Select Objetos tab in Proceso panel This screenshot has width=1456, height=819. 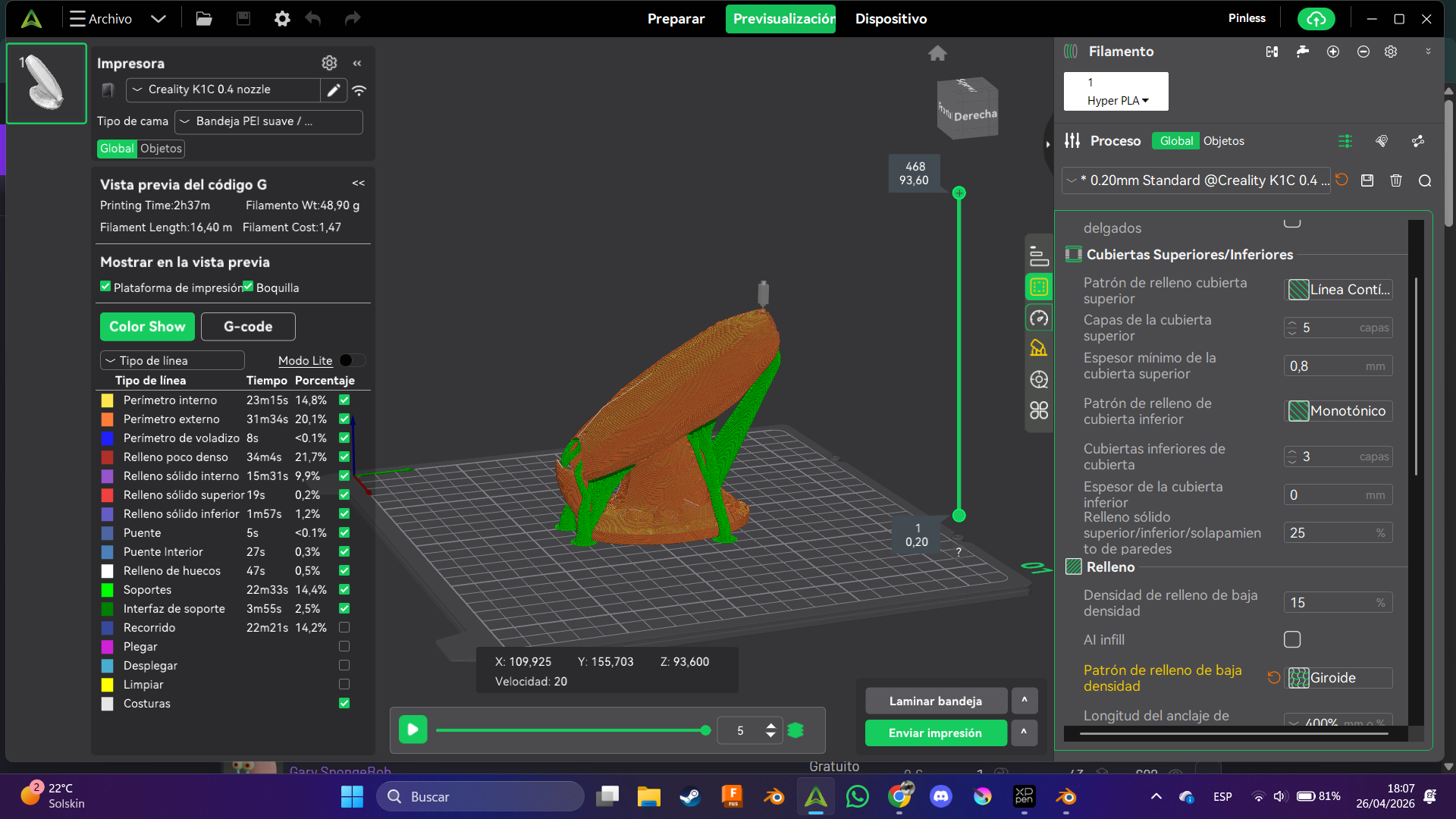[x=1223, y=141]
